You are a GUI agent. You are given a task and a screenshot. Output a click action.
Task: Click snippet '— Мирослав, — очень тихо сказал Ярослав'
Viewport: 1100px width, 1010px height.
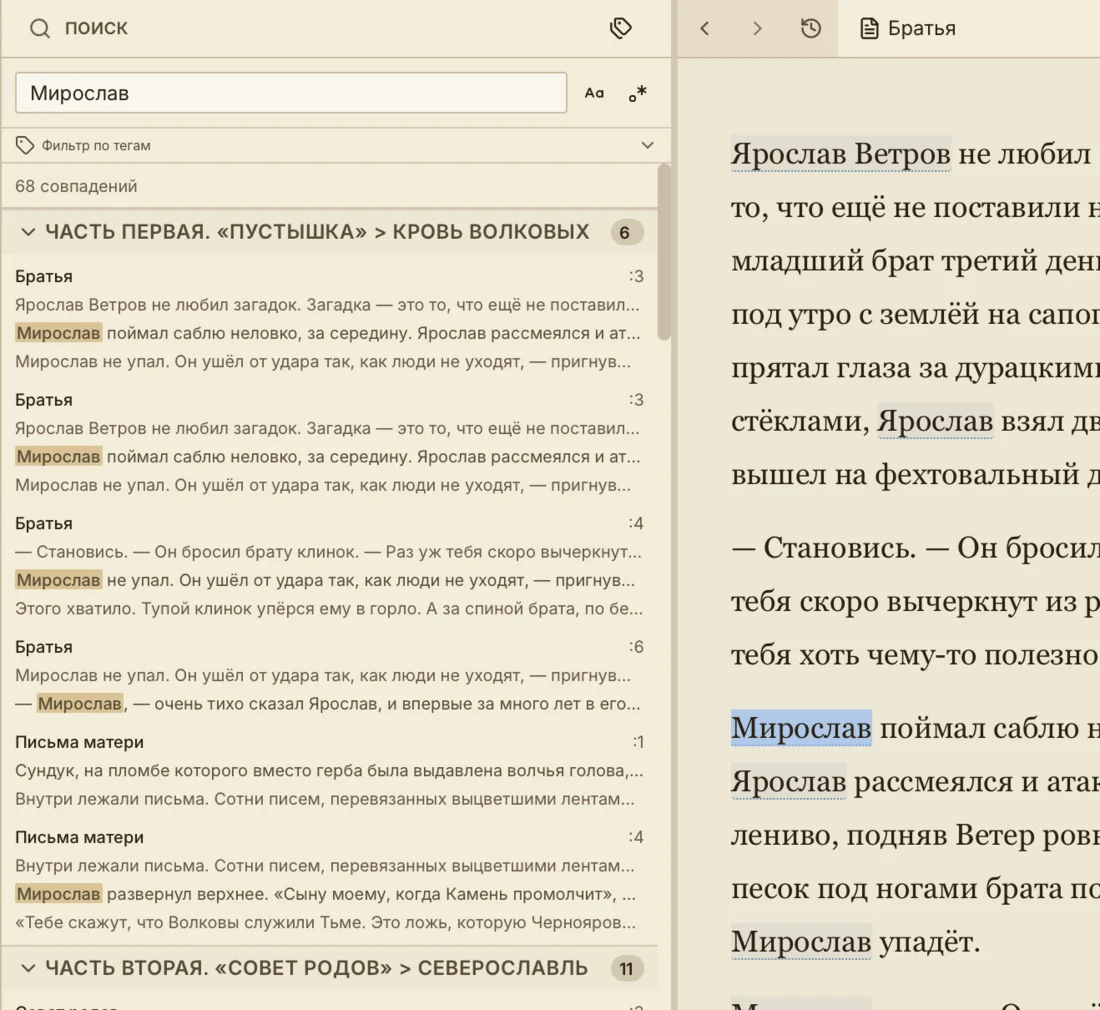coord(327,703)
